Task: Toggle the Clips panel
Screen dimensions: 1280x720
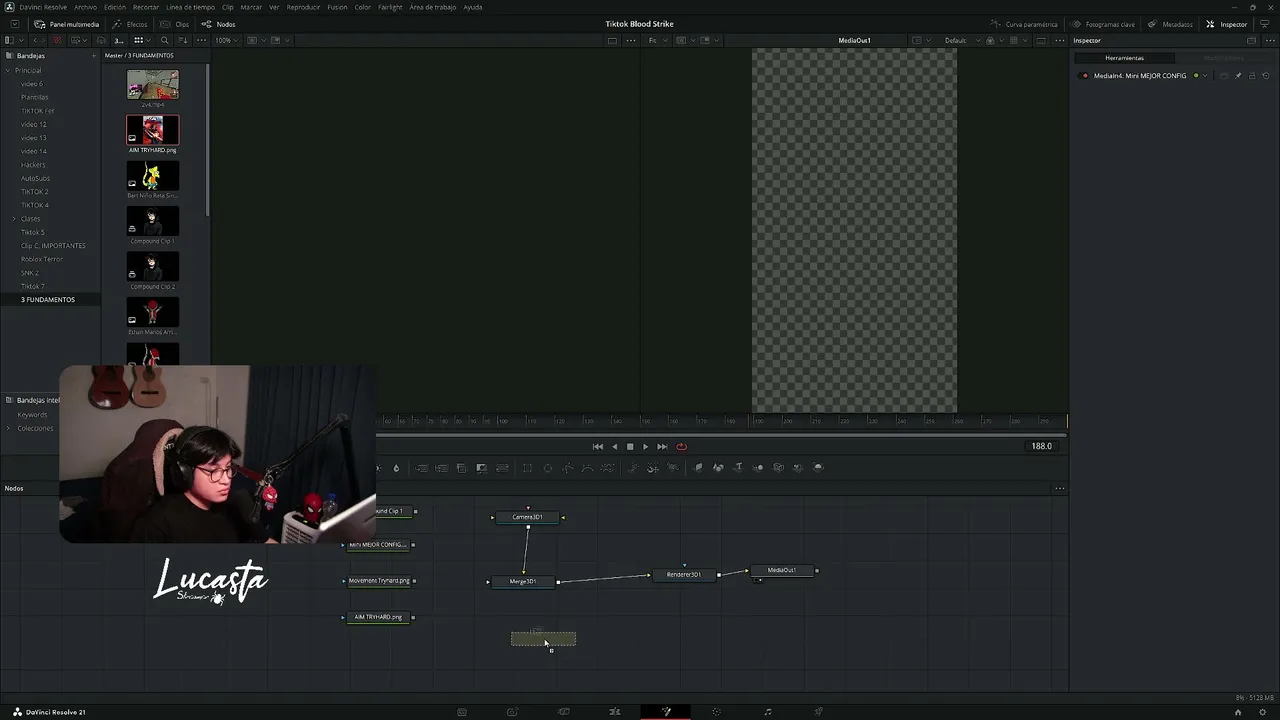Action: [175, 24]
